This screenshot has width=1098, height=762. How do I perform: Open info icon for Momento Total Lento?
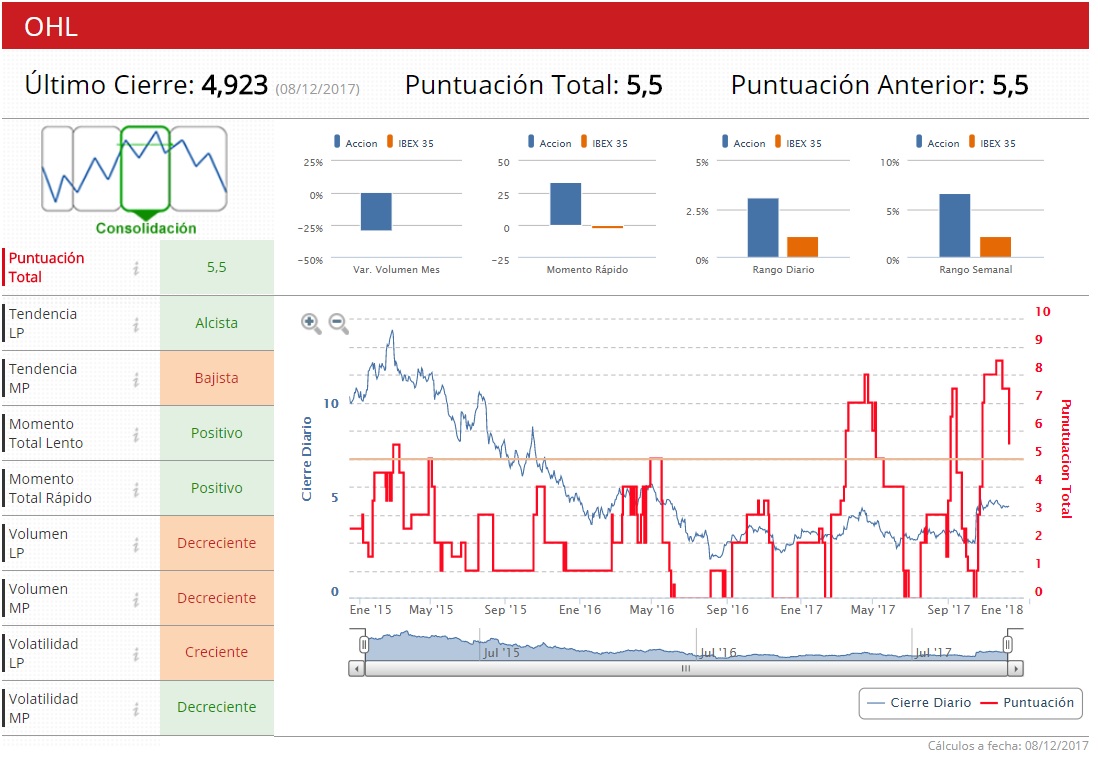(x=137, y=434)
